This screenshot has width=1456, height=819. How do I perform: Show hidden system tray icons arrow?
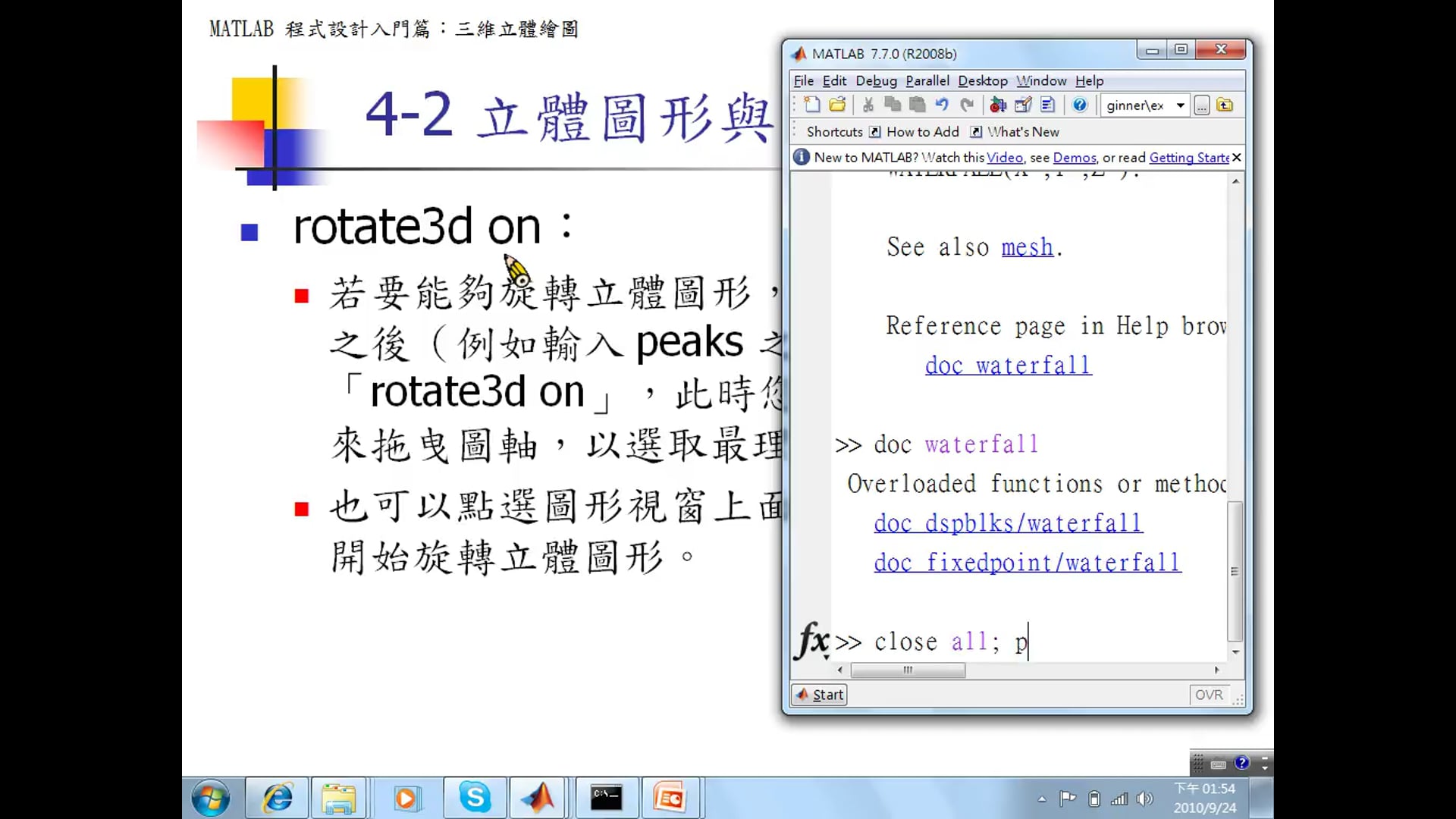[1042, 799]
